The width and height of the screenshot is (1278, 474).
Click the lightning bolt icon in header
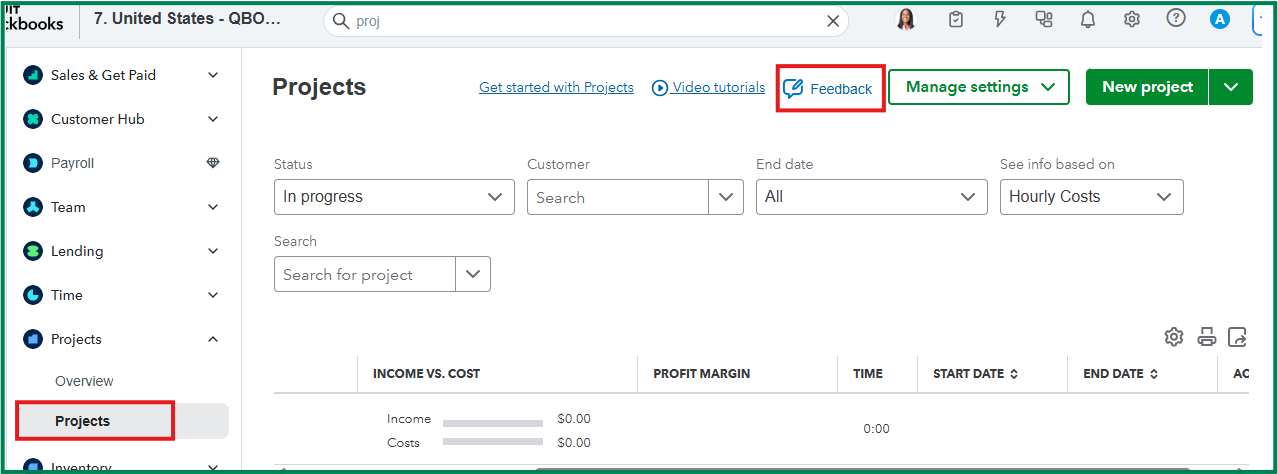(x=1000, y=19)
